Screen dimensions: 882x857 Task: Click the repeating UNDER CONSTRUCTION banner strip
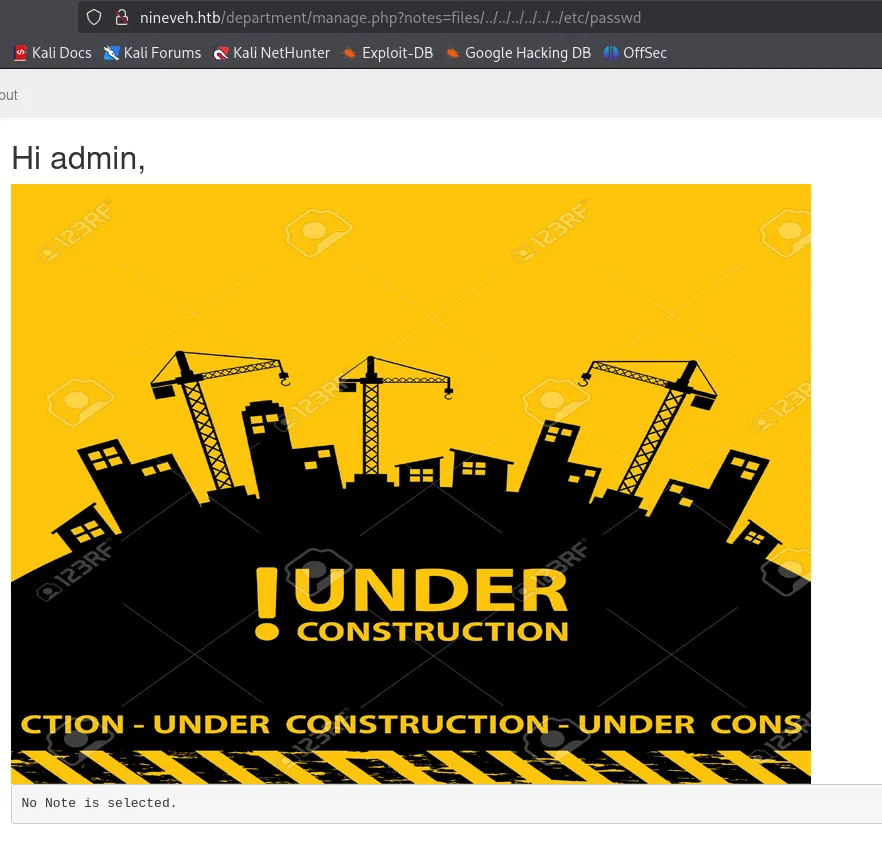410,724
